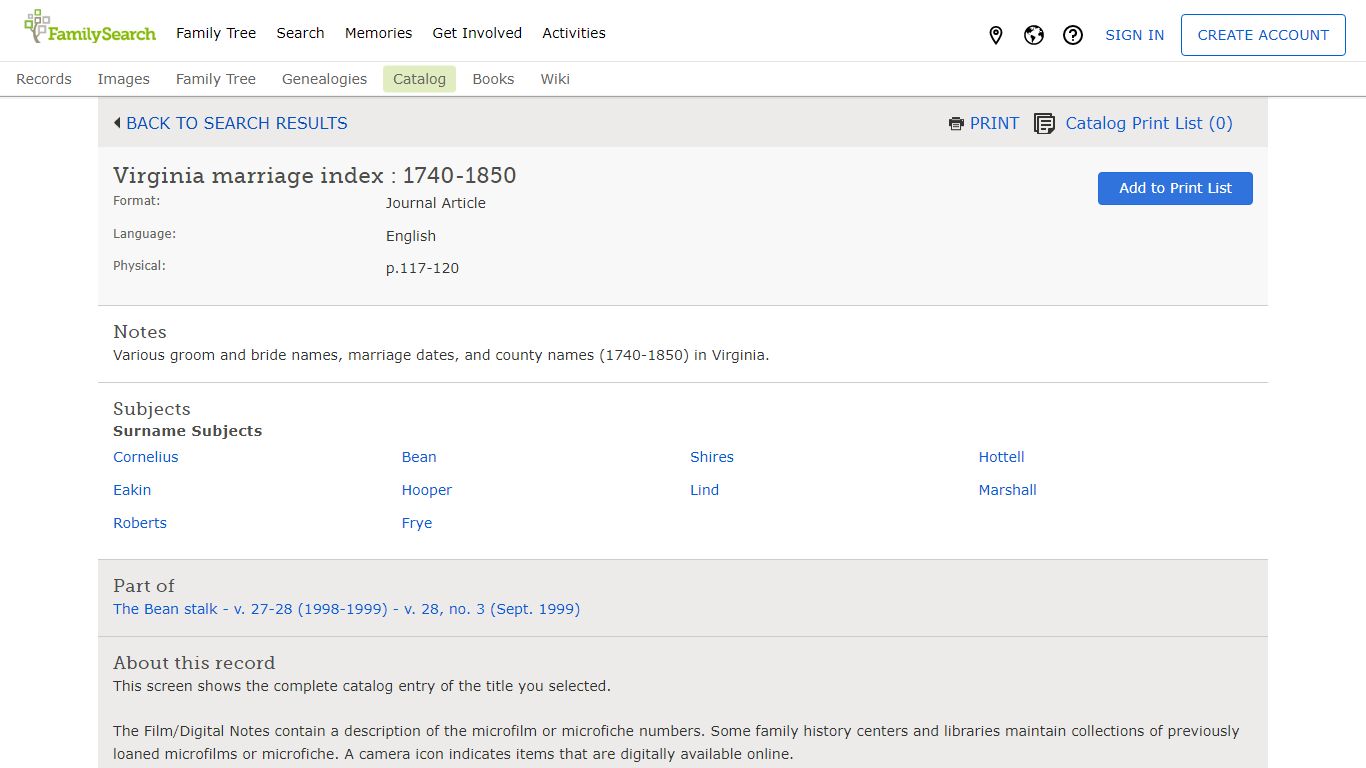Switch to the Wiki tab
The image size is (1366, 768).
pos(555,79)
